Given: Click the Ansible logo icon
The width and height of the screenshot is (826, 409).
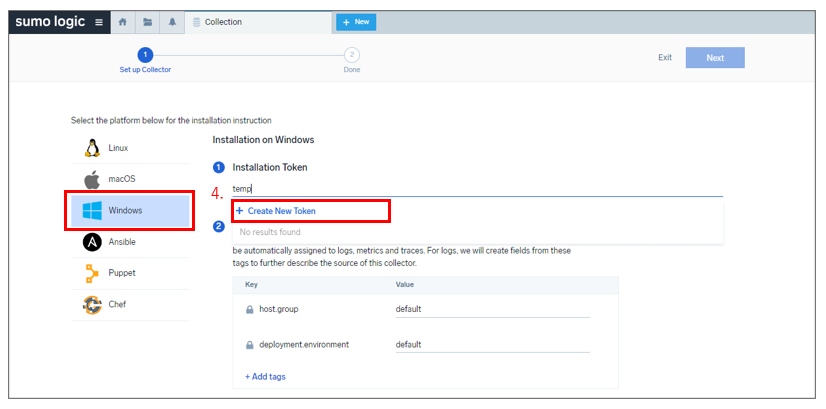Looking at the screenshot, I should [92, 242].
